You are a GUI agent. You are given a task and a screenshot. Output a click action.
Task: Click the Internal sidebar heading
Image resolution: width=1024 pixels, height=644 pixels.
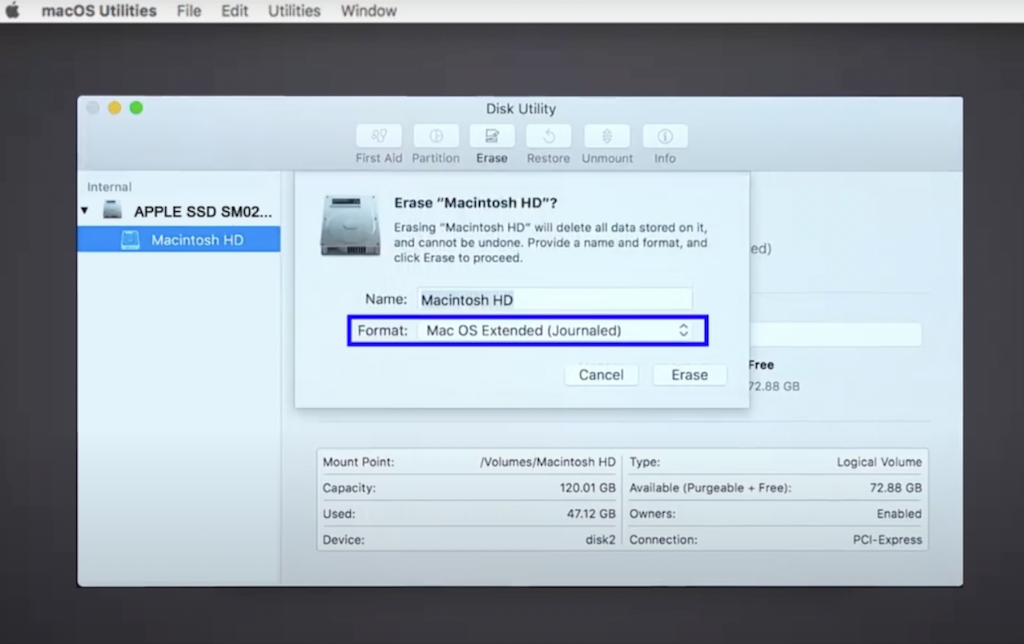tap(109, 187)
